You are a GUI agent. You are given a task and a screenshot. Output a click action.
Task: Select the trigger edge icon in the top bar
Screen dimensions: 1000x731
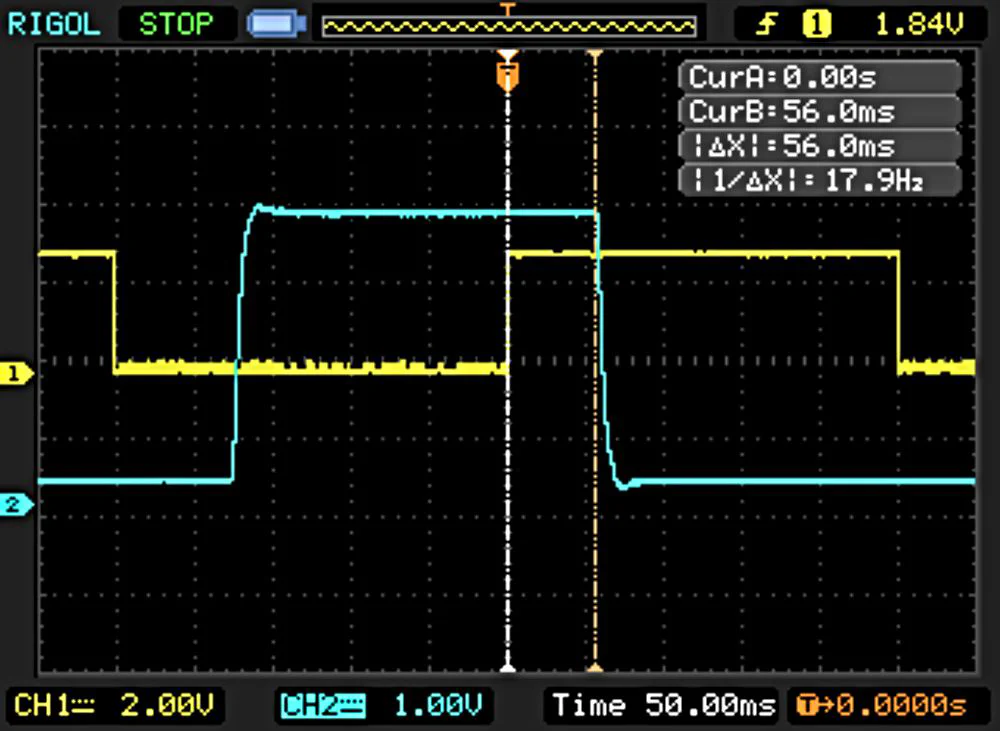pyautogui.click(x=764, y=22)
